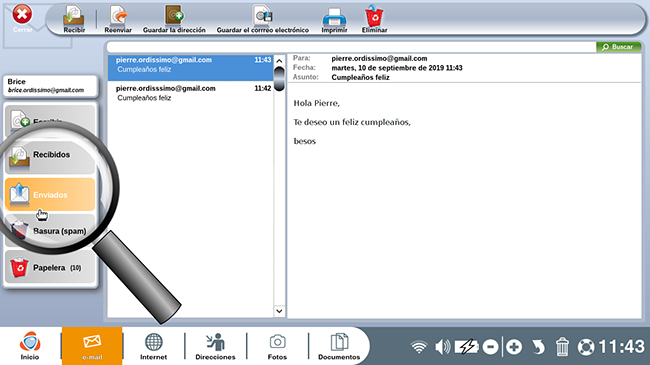The image size is (650, 365).
Task: Save sender with Guardar la dirección
Action: (x=174, y=19)
